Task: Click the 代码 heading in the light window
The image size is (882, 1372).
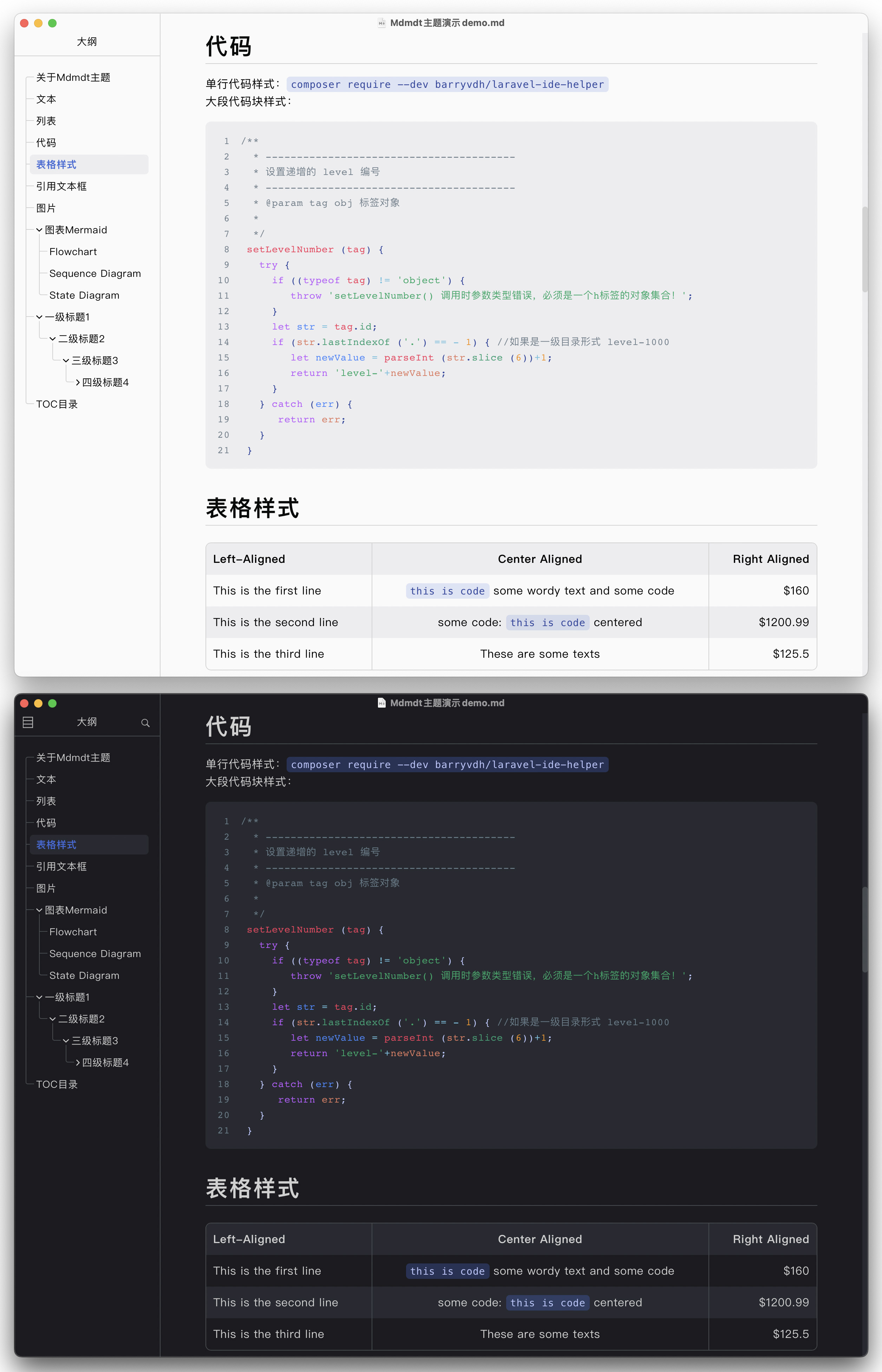Action: coord(229,46)
